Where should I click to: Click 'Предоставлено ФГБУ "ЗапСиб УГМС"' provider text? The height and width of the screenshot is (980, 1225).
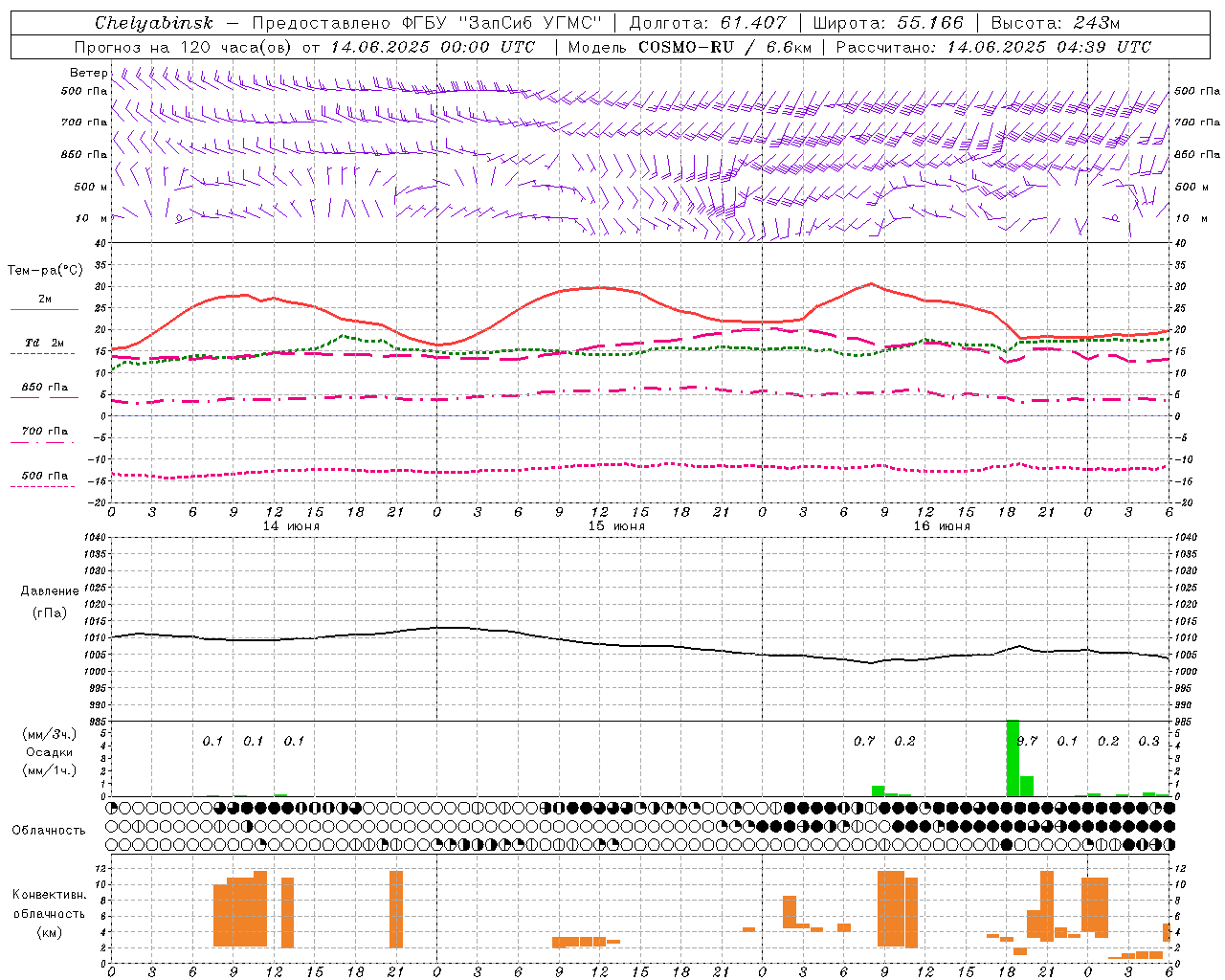click(x=426, y=23)
